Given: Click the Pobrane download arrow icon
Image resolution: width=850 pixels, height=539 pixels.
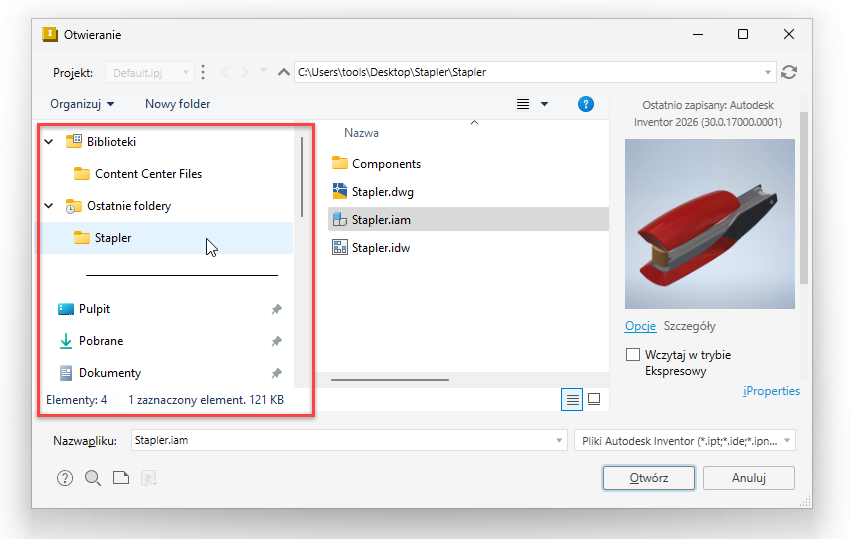Looking at the screenshot, I should (66, 341).
